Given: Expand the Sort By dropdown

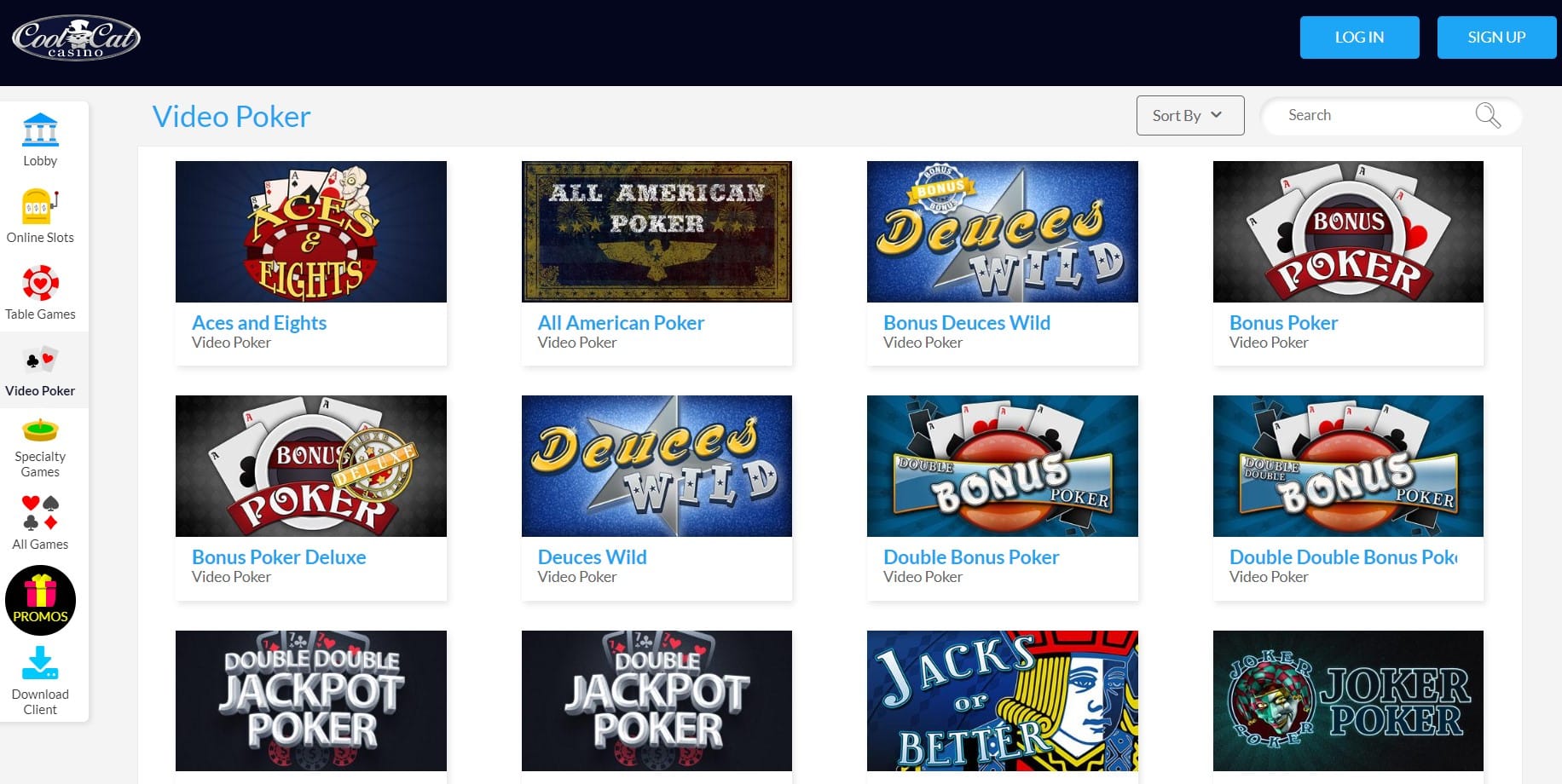Looking at the screenshot, I should pyautogui.click(x=1190, y=115).
